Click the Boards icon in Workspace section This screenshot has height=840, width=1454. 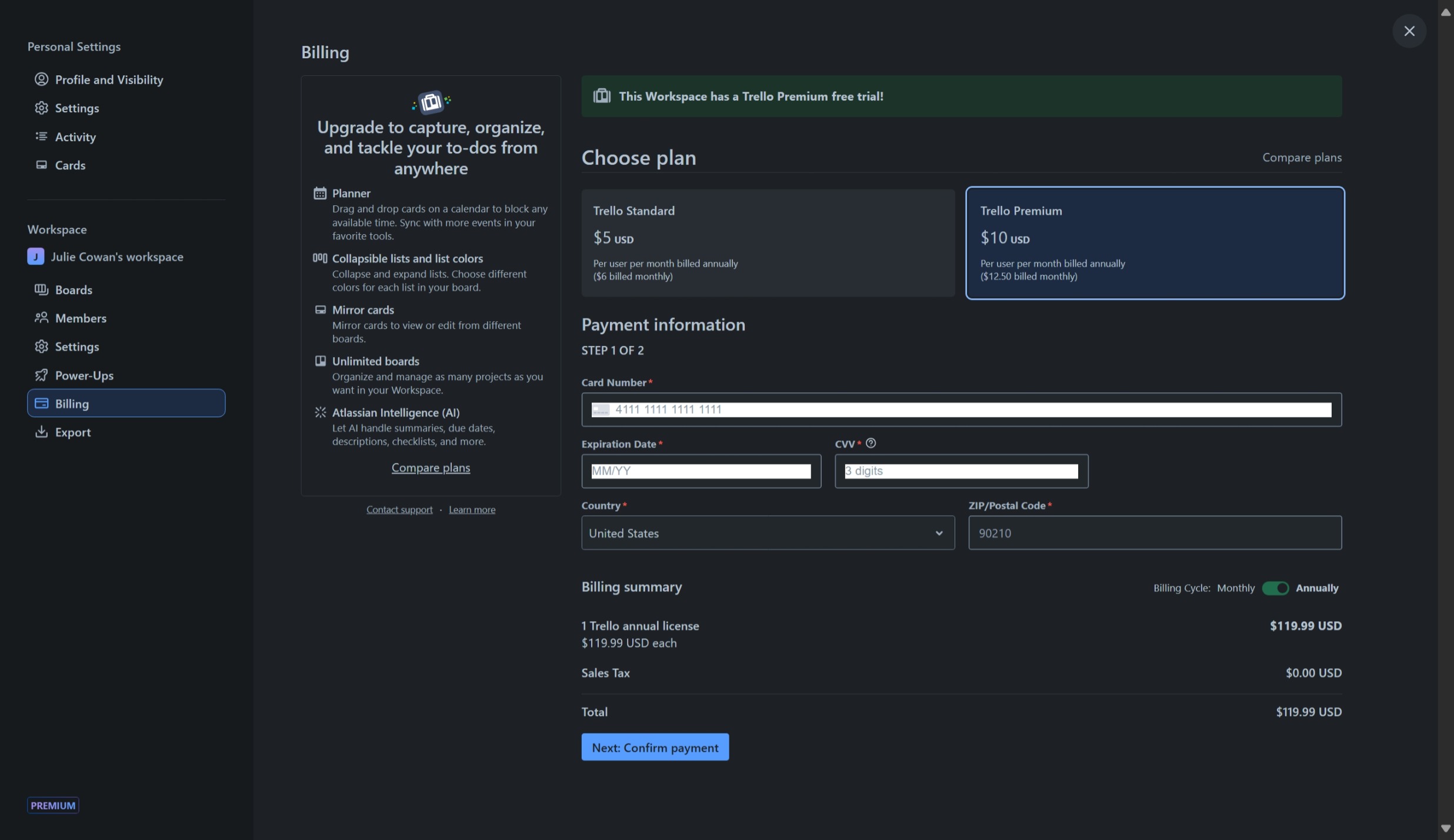click(x=41, y=289)
